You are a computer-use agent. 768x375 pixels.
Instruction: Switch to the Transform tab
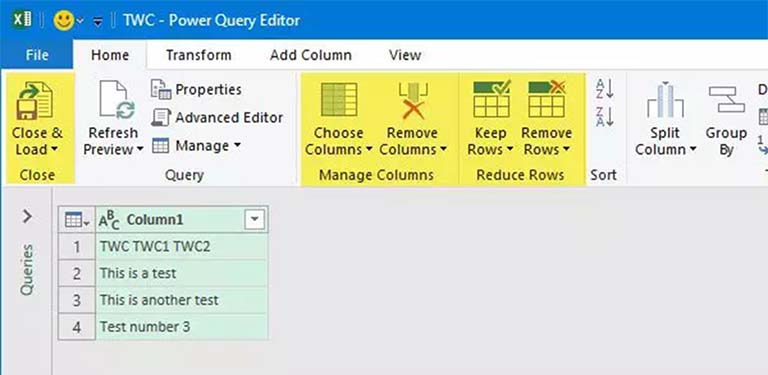tap(198, 55)
